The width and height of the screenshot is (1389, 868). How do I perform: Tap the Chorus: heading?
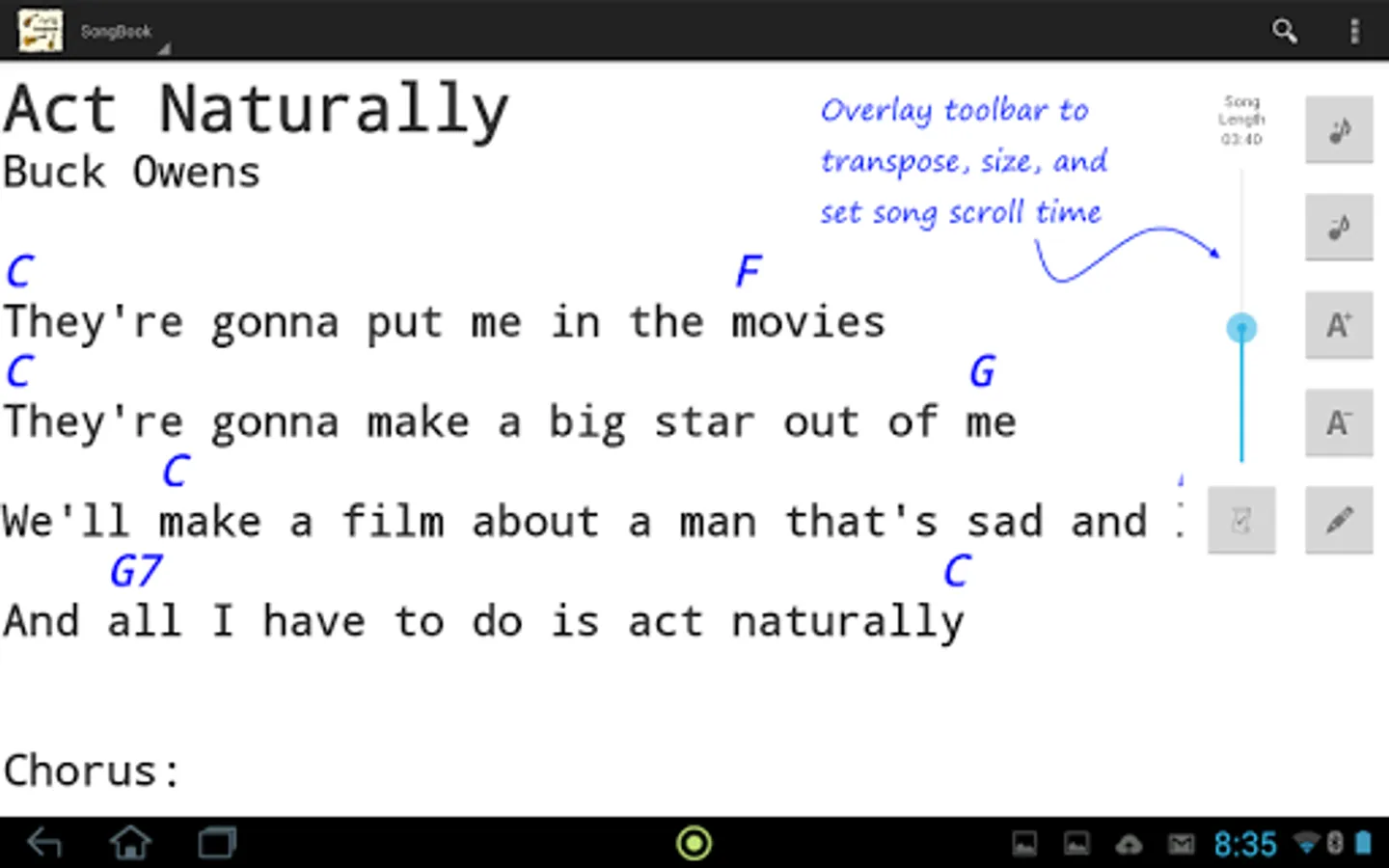(92, 771)
